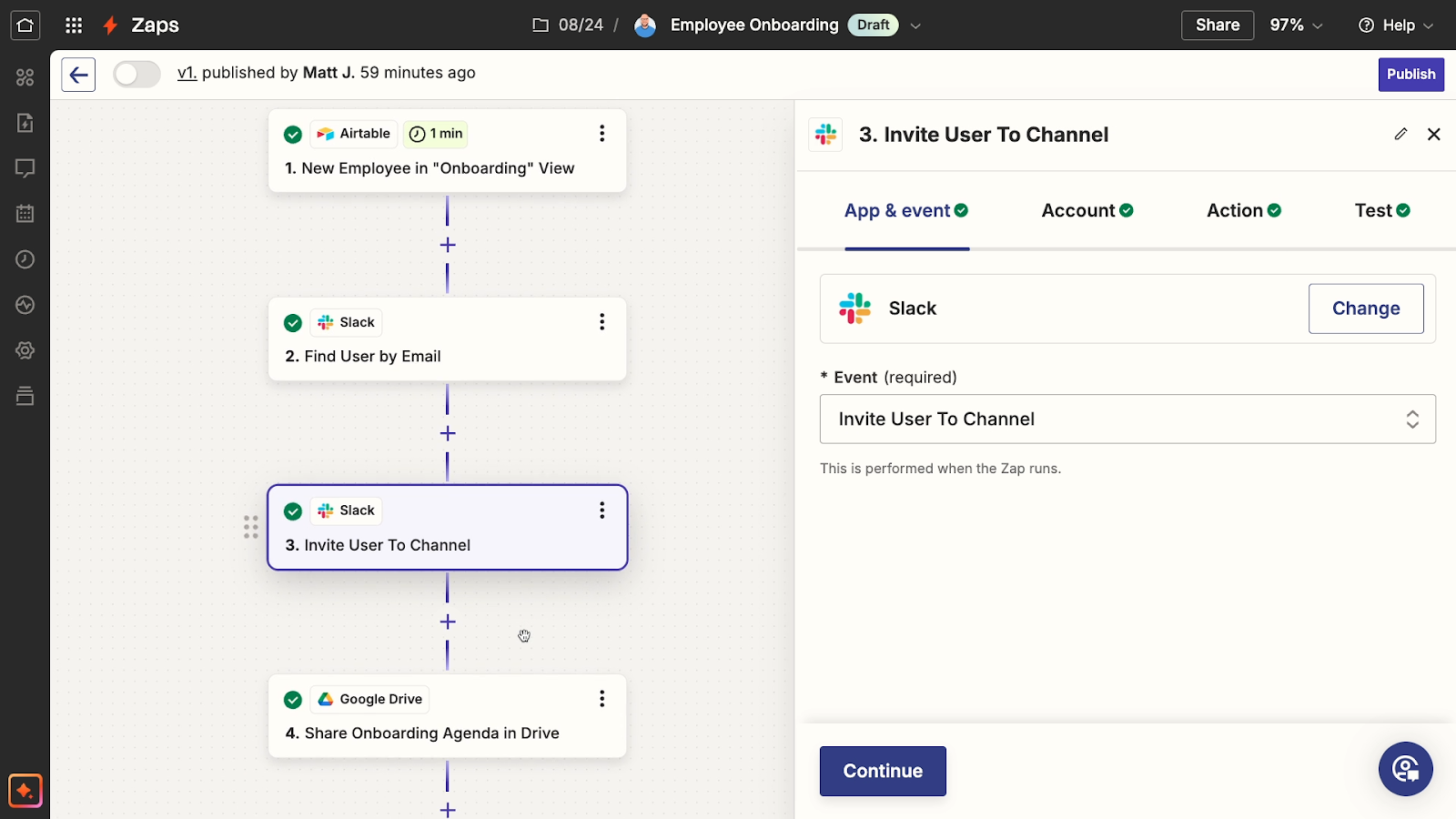This screenshot has width=1456, height=819.
Task: Grab the drag handle of step 3
Action: coord(251,527)
